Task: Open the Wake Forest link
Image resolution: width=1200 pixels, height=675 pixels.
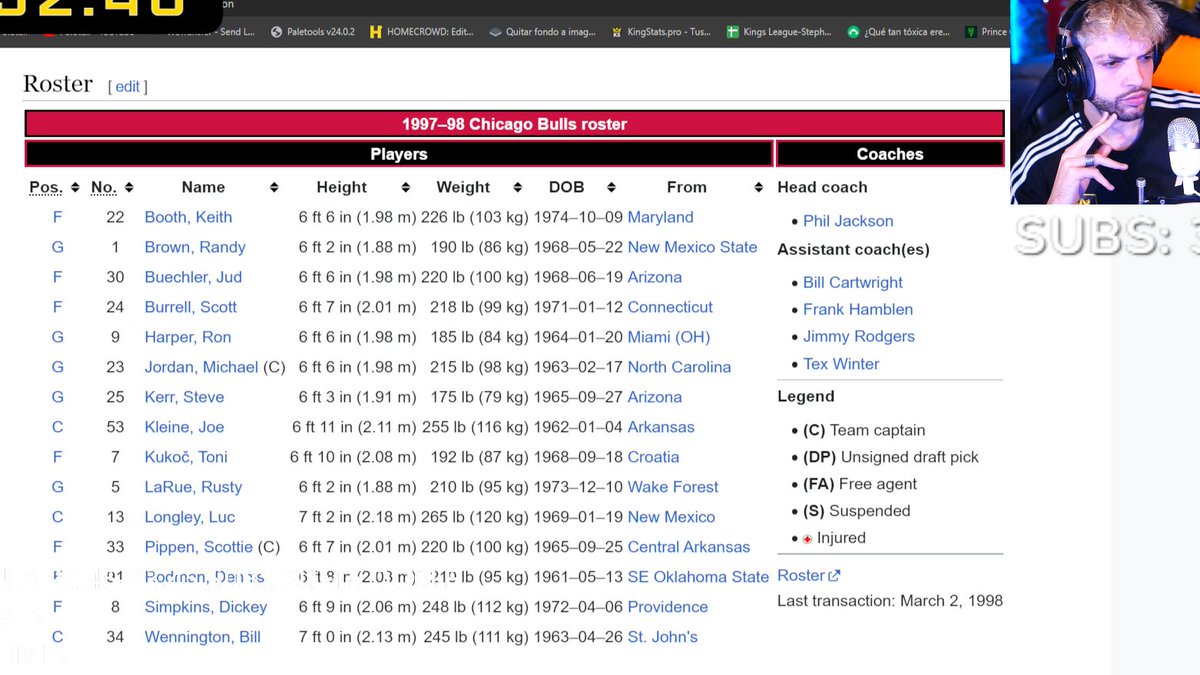Action: tap(673, 487)
